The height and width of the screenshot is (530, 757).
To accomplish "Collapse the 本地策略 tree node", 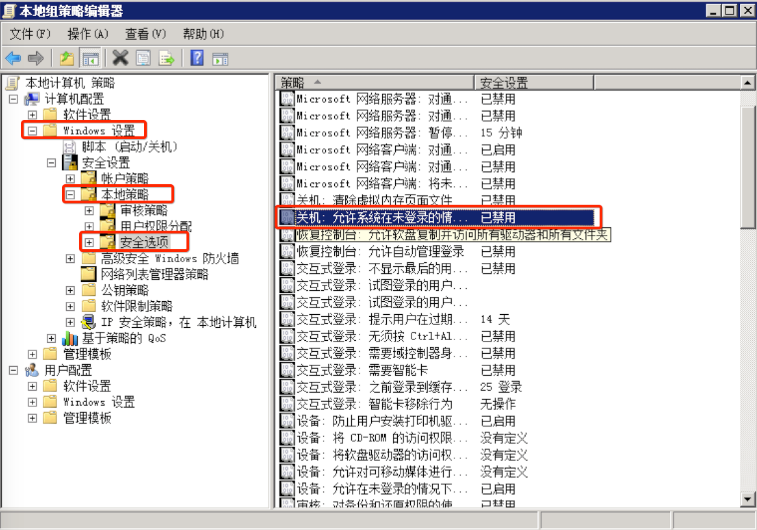I will 70,194.
